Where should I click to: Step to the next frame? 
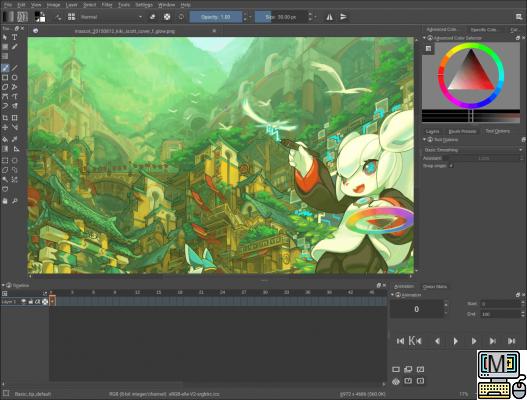tap(474, 341)
